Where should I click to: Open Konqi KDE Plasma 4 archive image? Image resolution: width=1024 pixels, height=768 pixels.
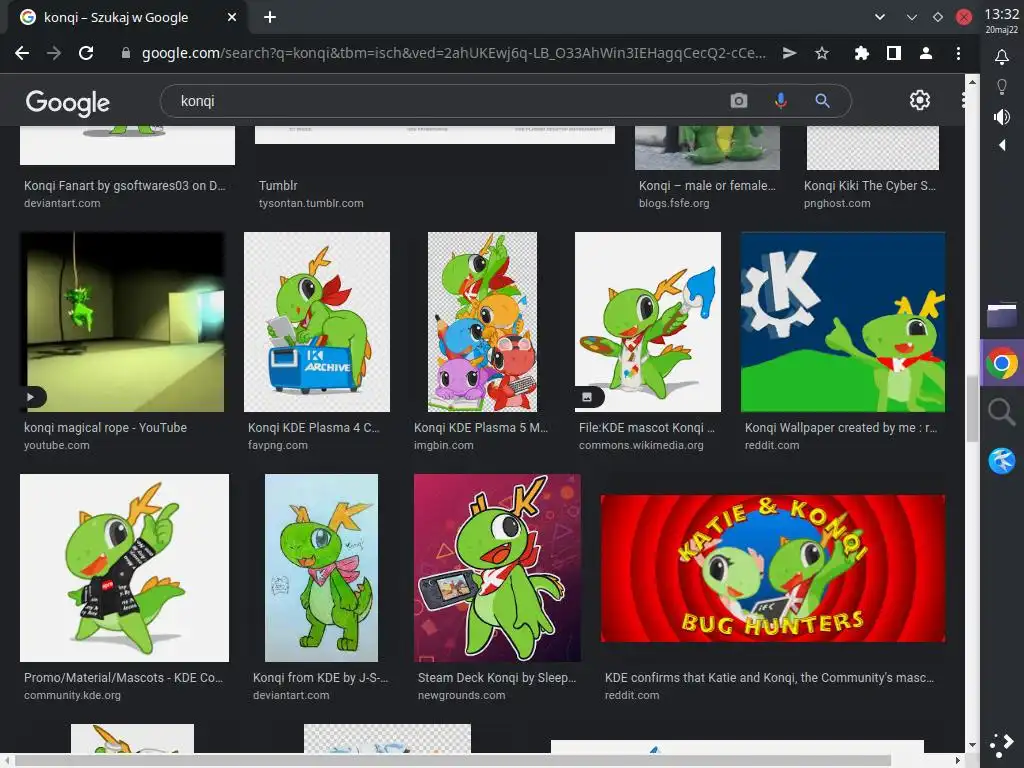pos(317,322)
